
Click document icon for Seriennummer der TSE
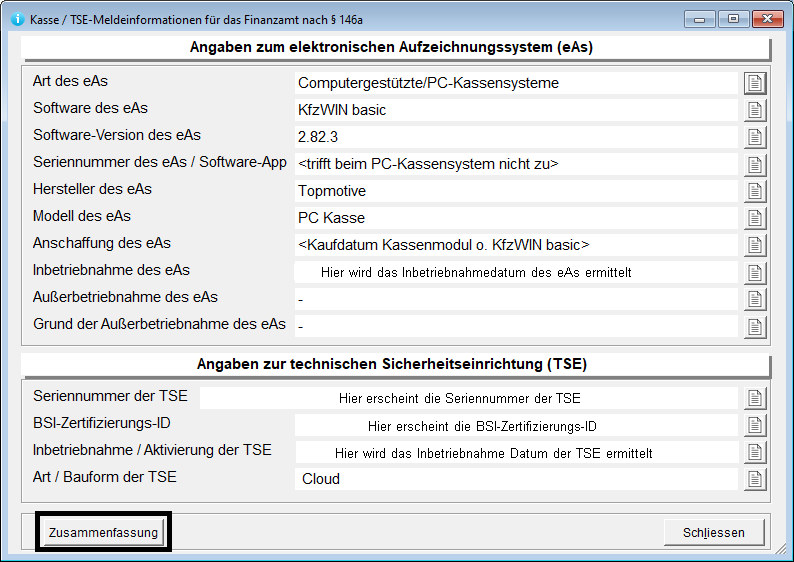755,398
